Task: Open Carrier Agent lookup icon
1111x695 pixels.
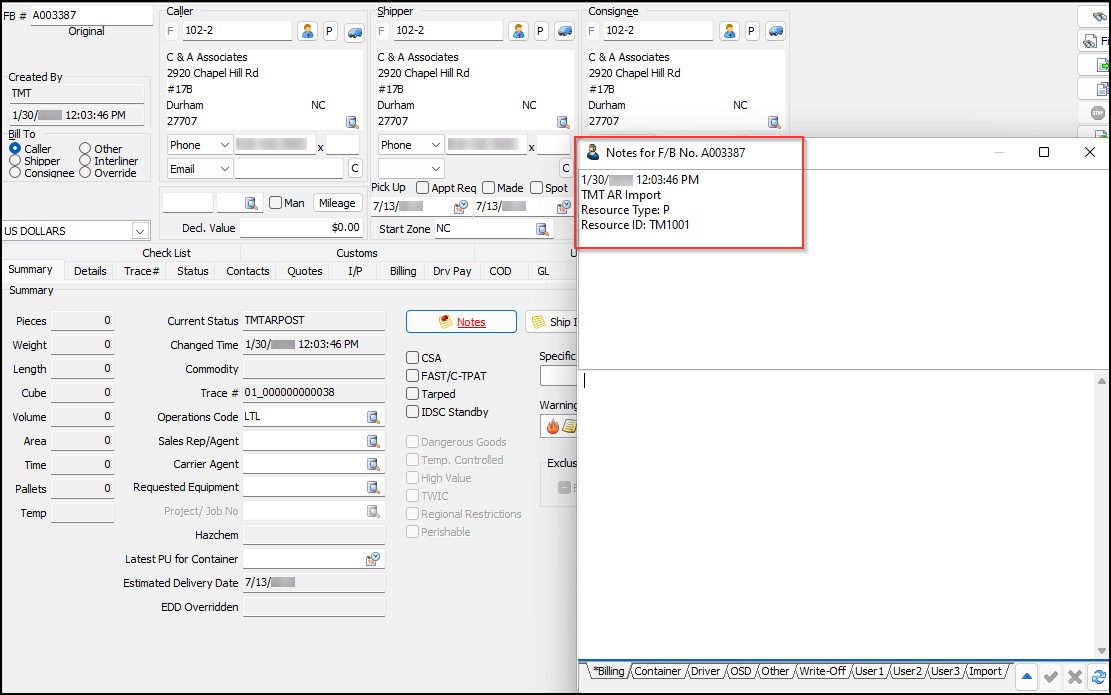Action: click(x=373, y=465)
